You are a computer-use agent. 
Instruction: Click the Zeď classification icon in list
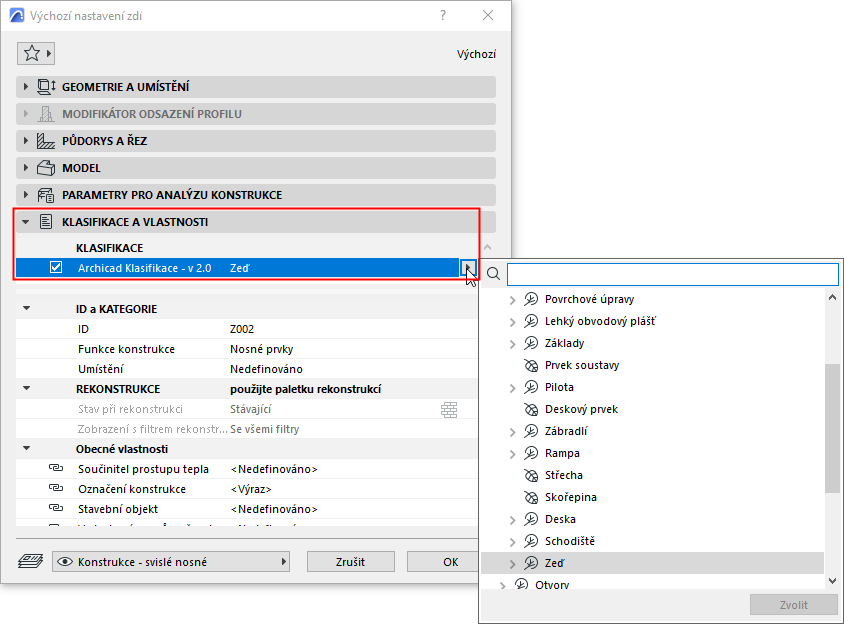coord(531,563)
